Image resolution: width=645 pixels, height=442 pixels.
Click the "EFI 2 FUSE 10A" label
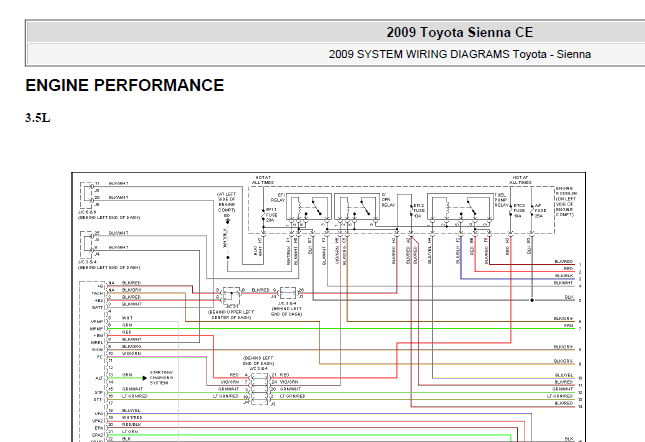[x=419, y=211]
